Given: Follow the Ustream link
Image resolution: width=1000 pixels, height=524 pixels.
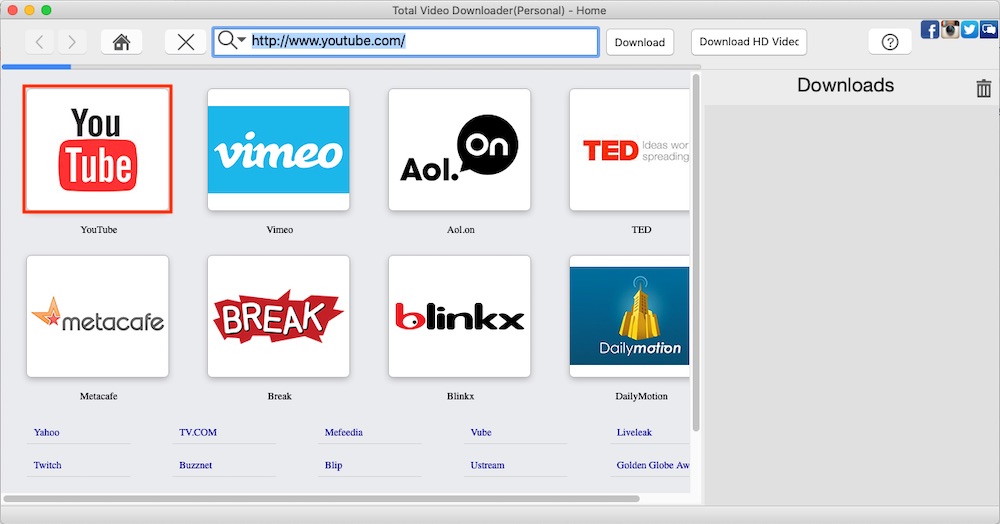Looking at the screenshot, I should click(x=487, y=465).
